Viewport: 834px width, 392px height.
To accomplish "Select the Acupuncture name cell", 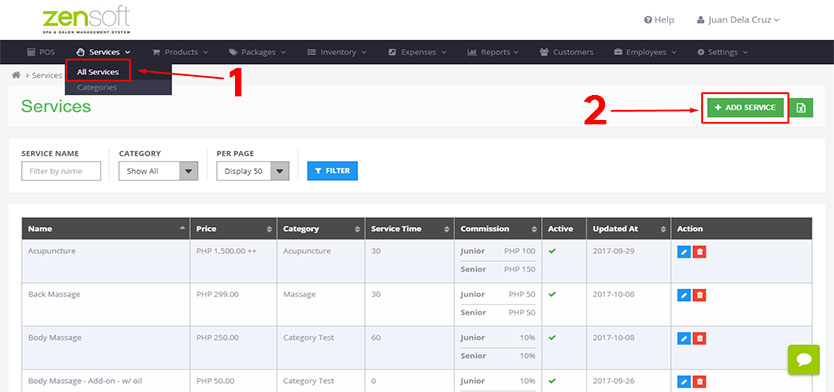I will click(106, 261).
